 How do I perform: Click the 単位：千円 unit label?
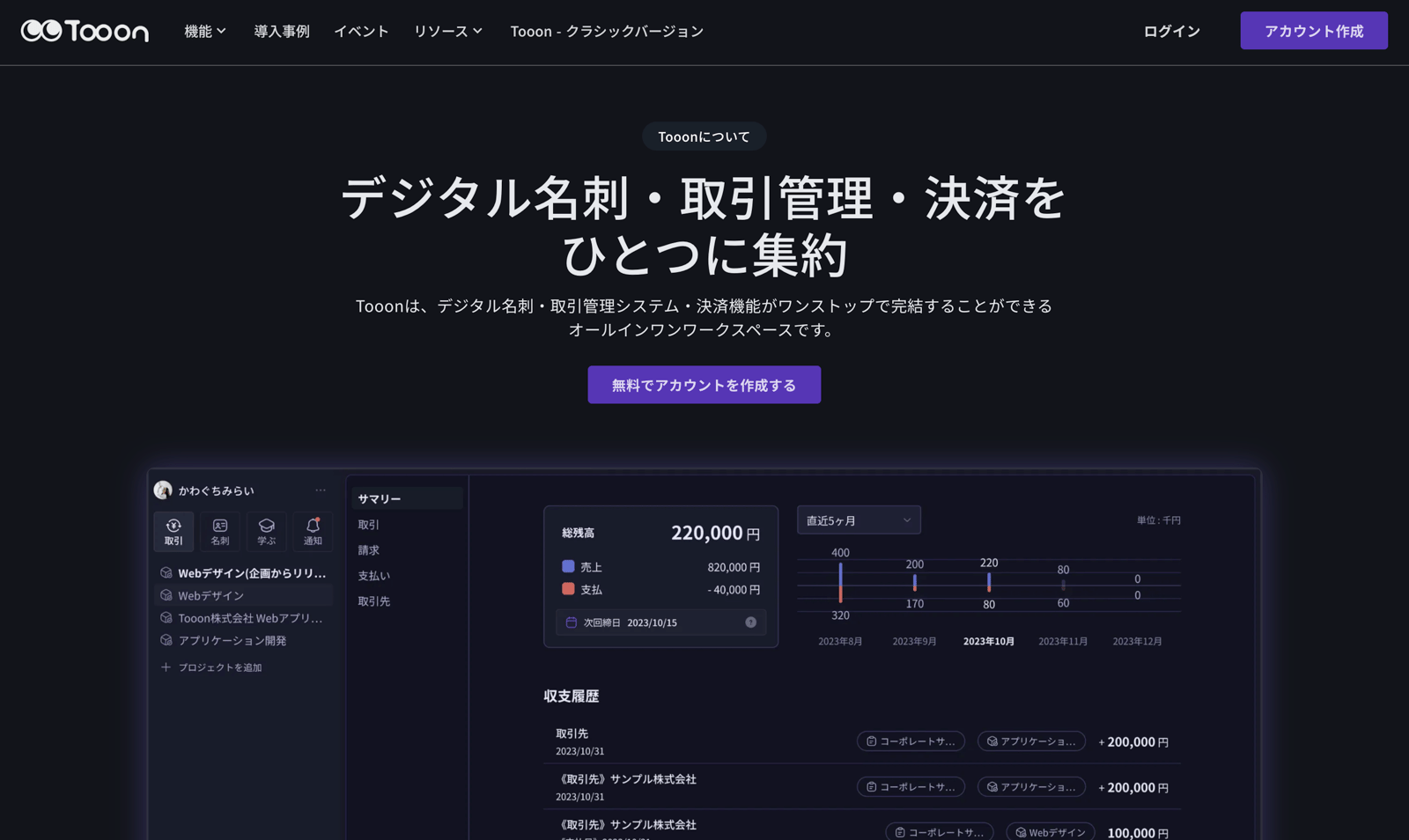point(1159,520)
